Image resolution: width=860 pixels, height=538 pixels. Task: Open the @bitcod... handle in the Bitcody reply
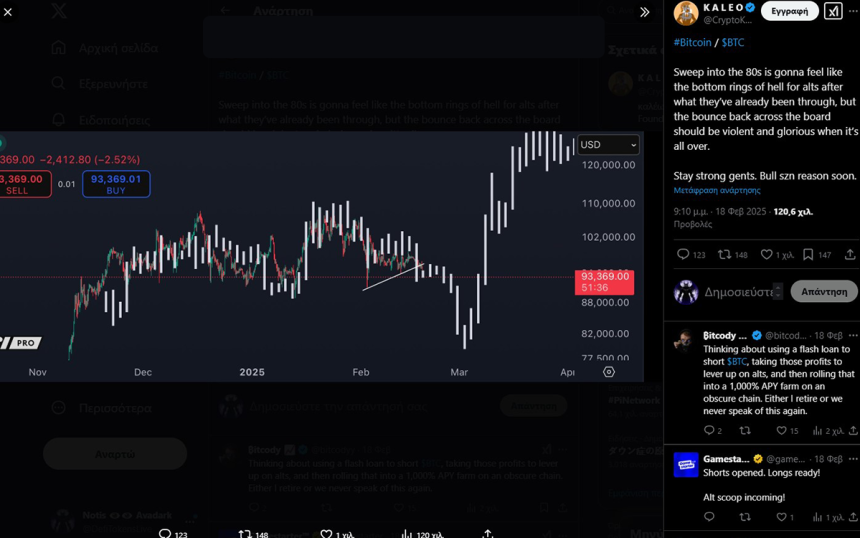pyautogui.click(x=785, y=336)
